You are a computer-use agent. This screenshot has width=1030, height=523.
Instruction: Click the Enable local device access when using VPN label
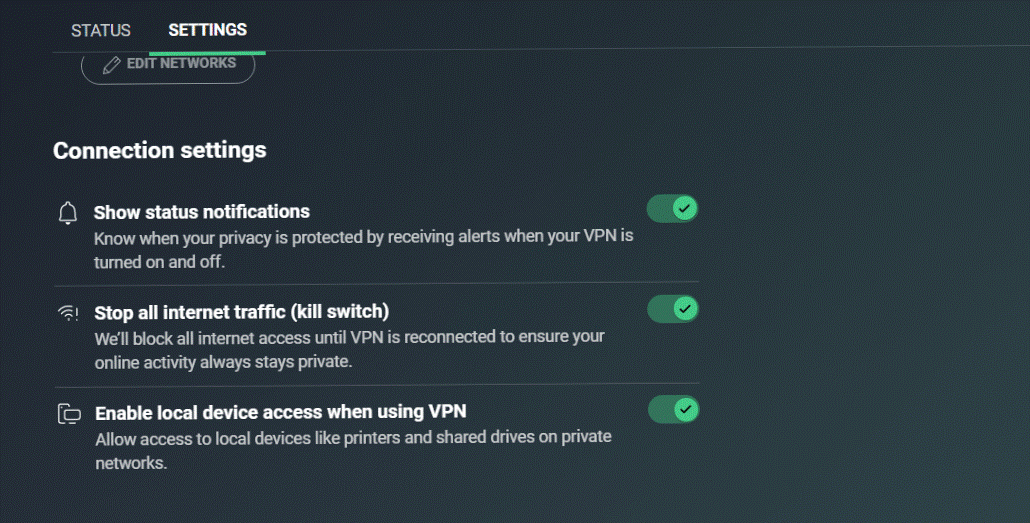(281, 413)
